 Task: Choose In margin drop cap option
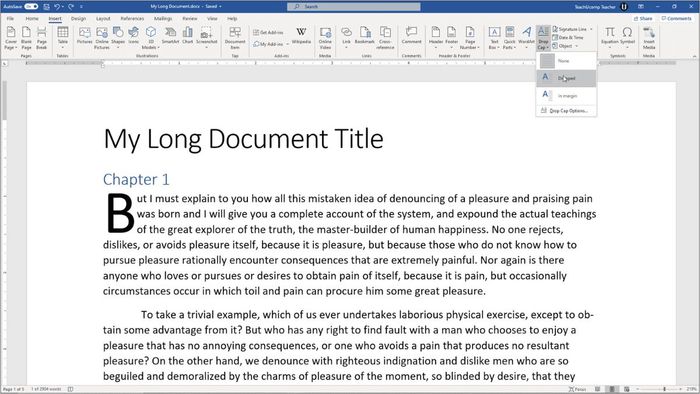(566, 95)
